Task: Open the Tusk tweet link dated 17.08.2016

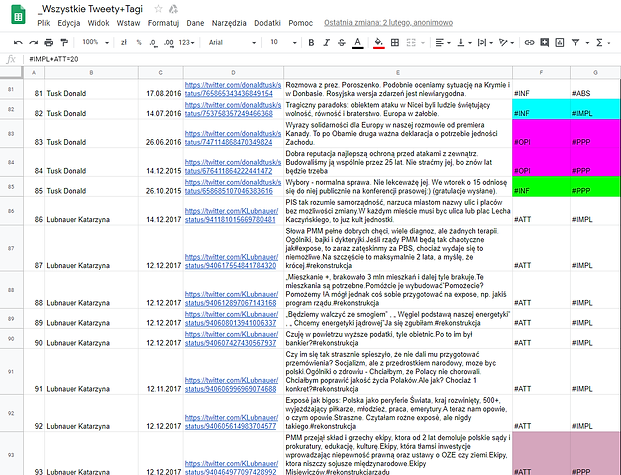Action: (233, 89)
